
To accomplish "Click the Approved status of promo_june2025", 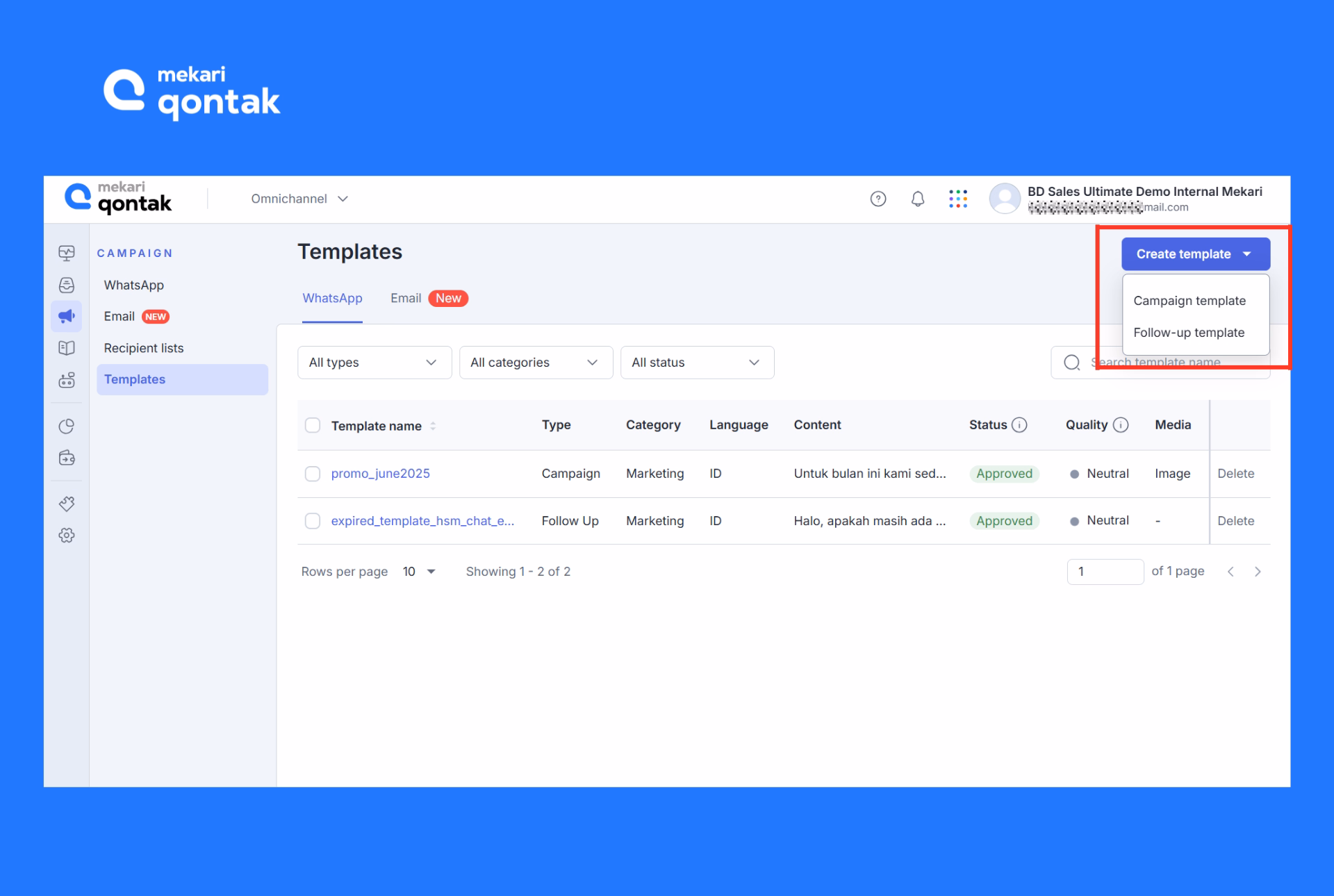I will point(1004,474).
